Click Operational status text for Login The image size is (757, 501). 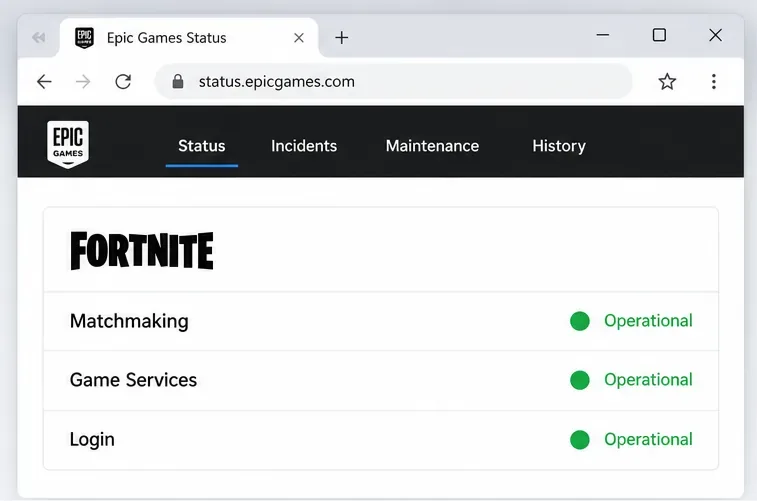(648, 440)
